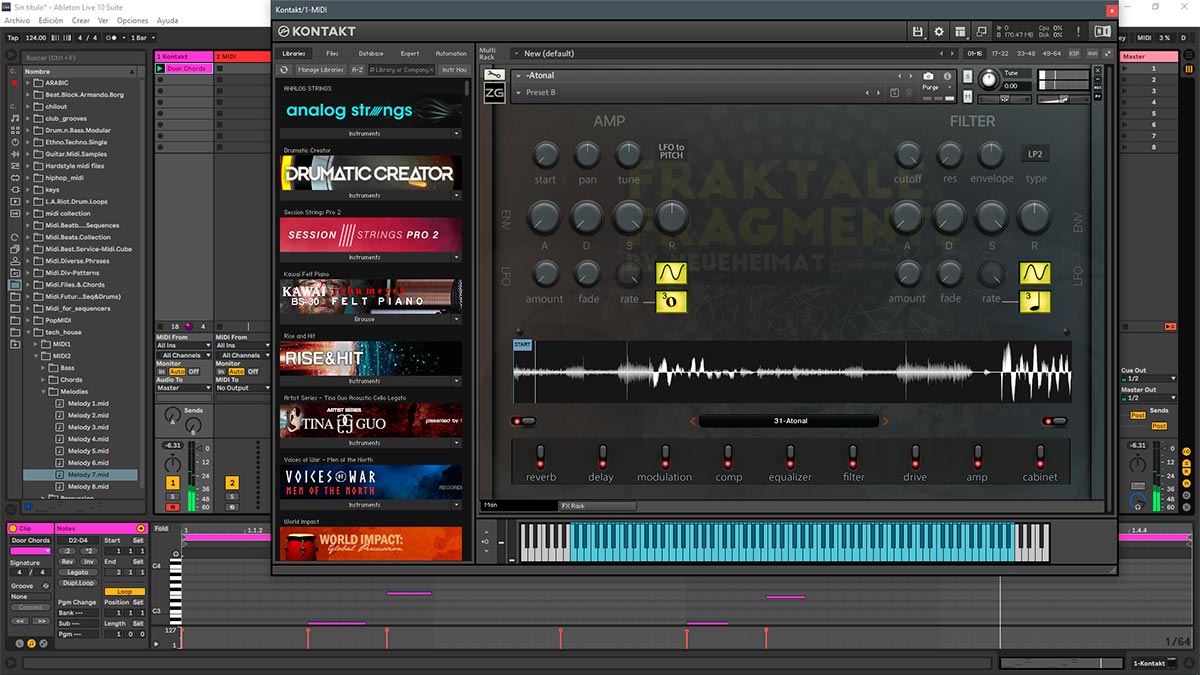Screen dimensions: 1200x675
Task: Click Manage Libraries button
Action: 321,70
